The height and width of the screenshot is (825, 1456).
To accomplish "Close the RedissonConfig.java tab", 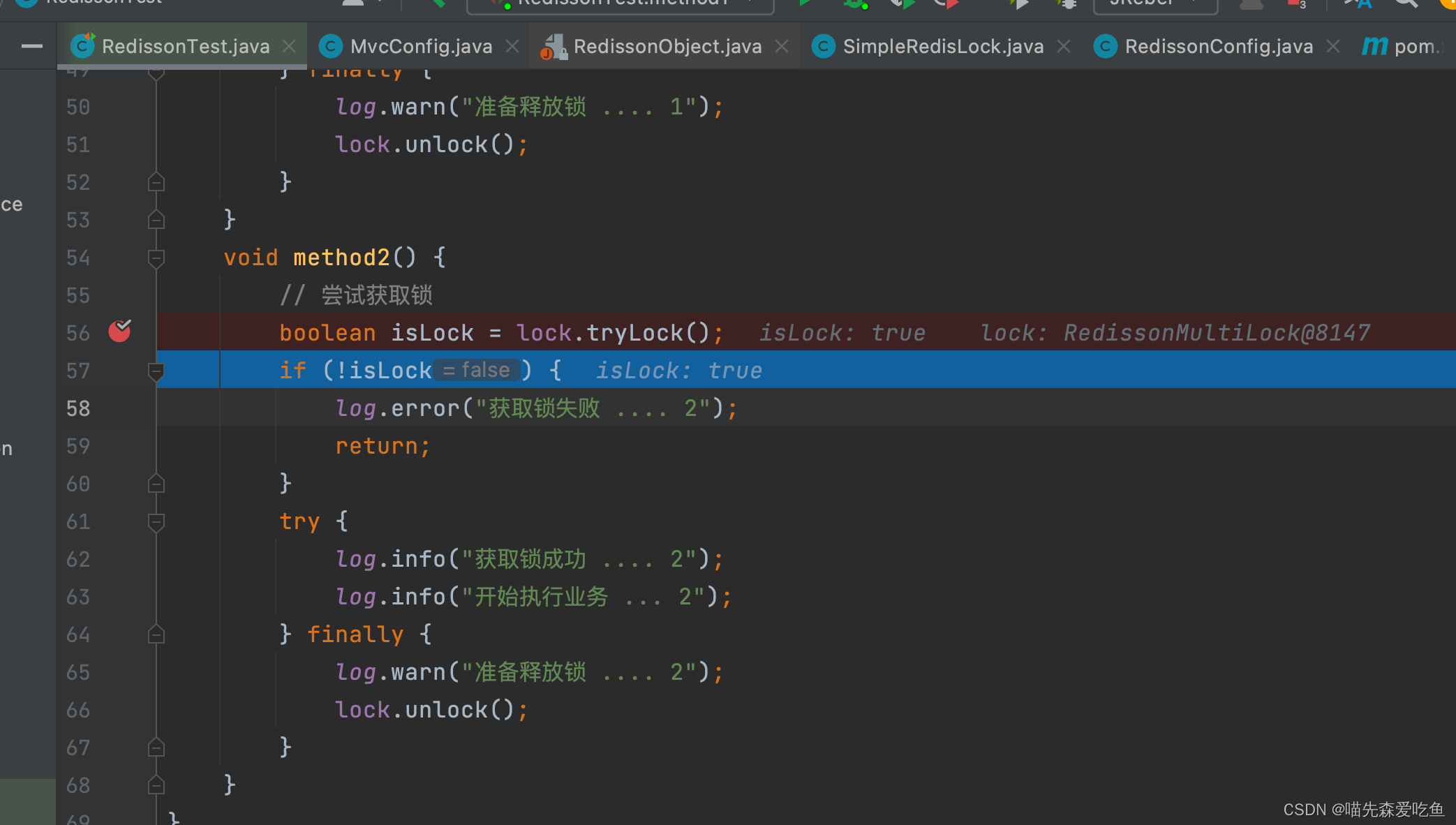I will coord(1333,46).
